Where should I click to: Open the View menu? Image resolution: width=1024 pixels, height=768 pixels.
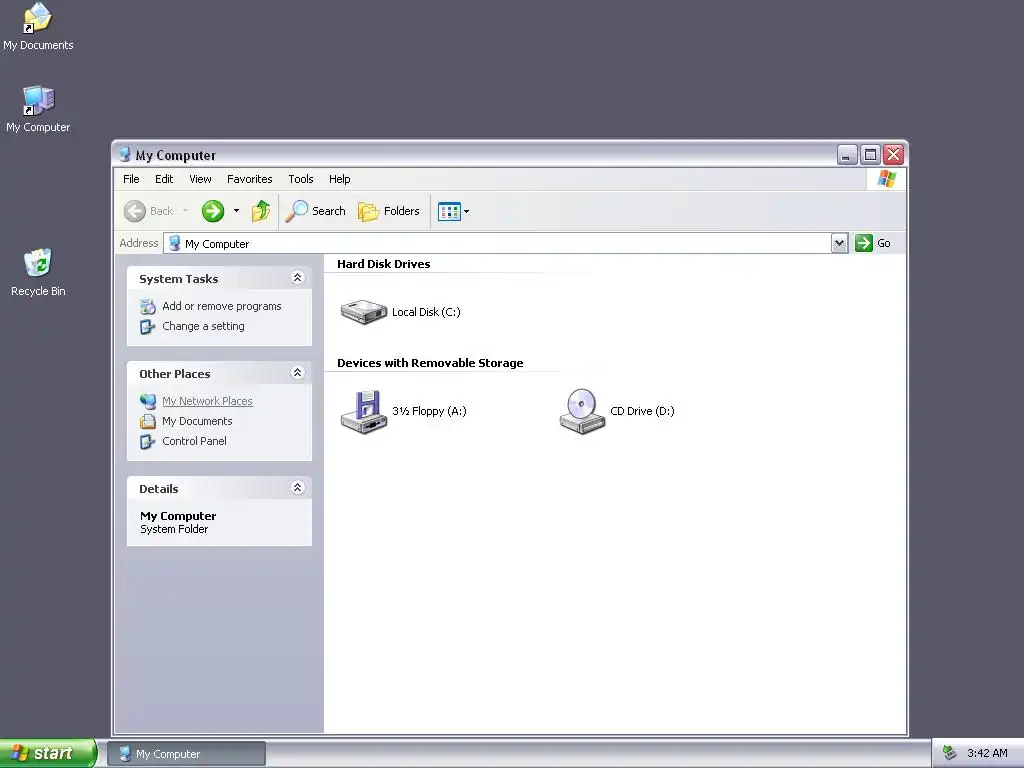click(200, 179)
